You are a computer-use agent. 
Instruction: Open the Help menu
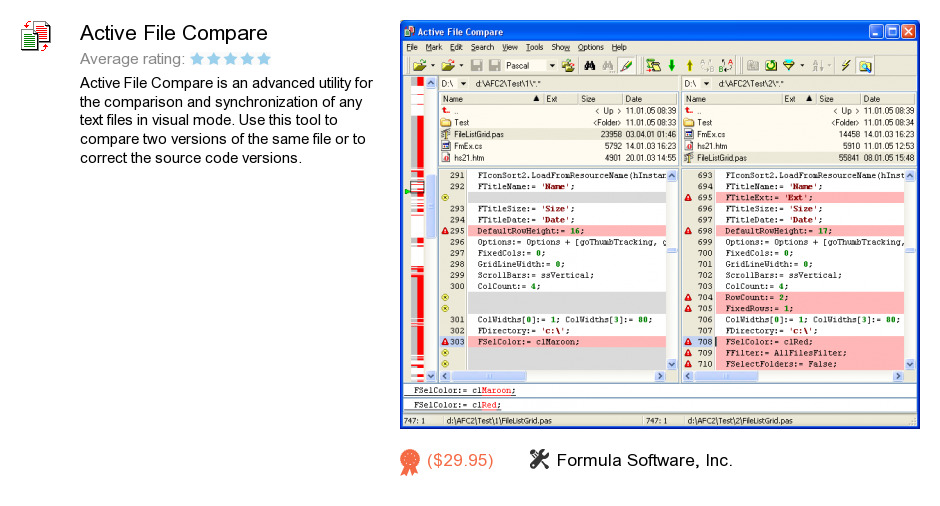point(619,47)
